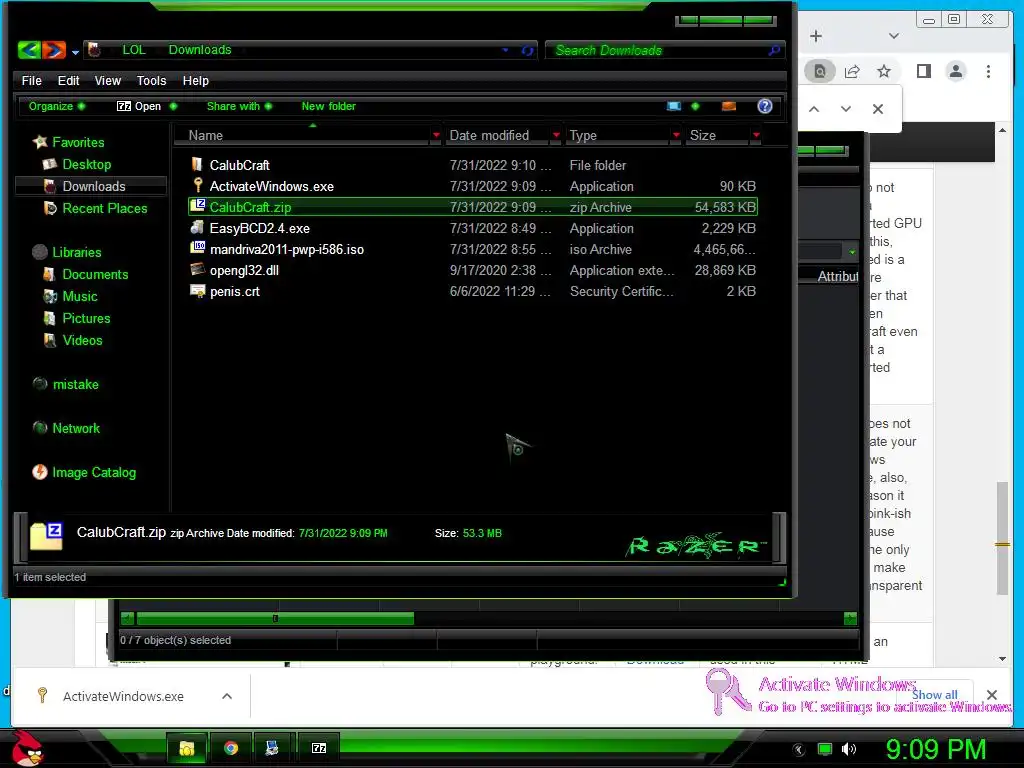
Task: Select the CalubCraft folder icon
Action: pos(197,165)
